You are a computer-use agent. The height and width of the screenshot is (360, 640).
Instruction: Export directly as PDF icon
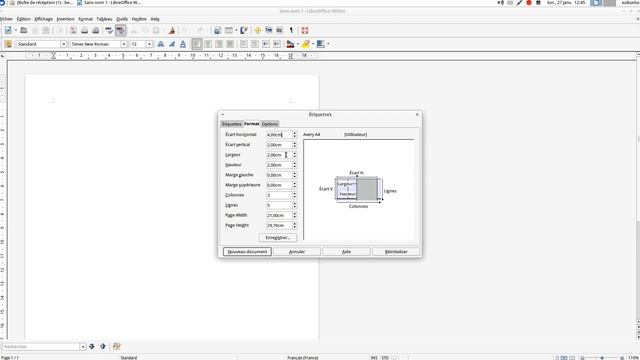click(x=73, y=31)
